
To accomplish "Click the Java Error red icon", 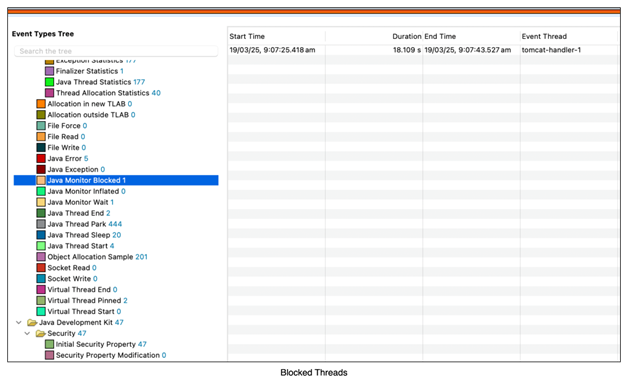I will click(41, 158).
